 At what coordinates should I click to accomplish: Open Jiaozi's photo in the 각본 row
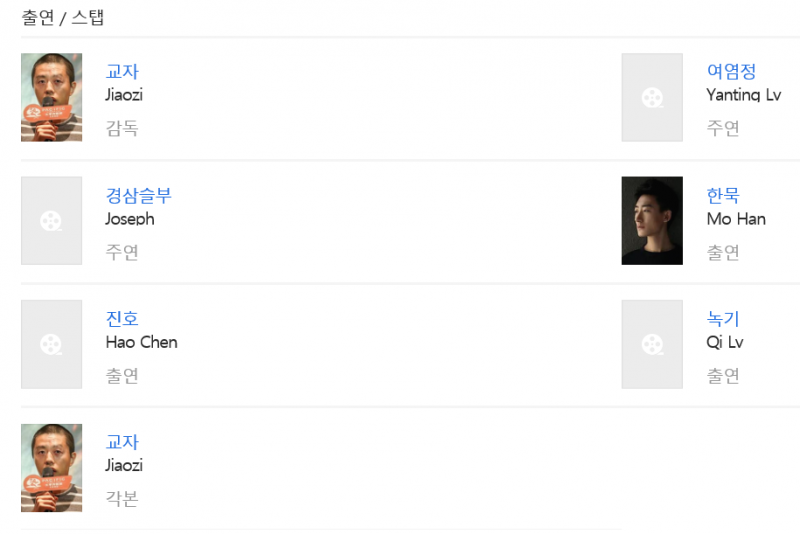51,468
